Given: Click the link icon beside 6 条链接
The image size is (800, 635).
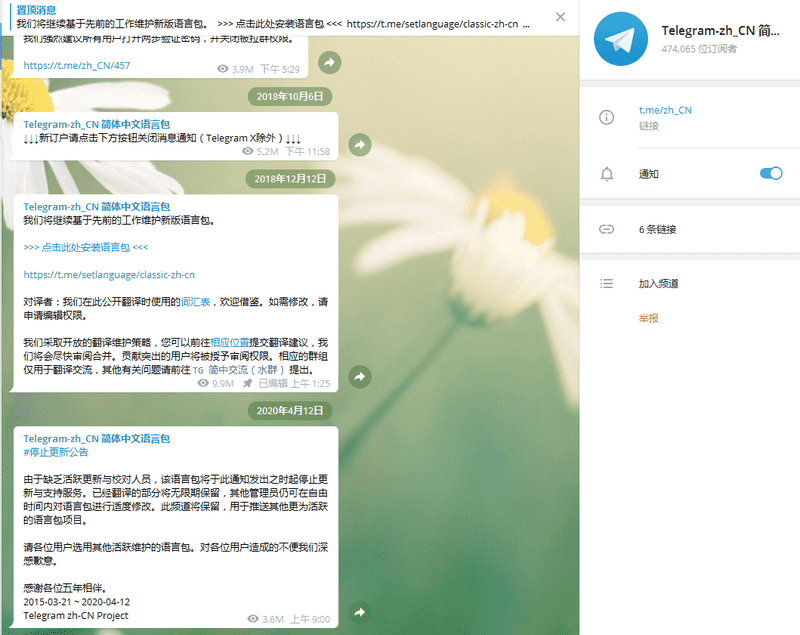Looking at the screenshot, I should pyautogui.click(x=607, y=229).
